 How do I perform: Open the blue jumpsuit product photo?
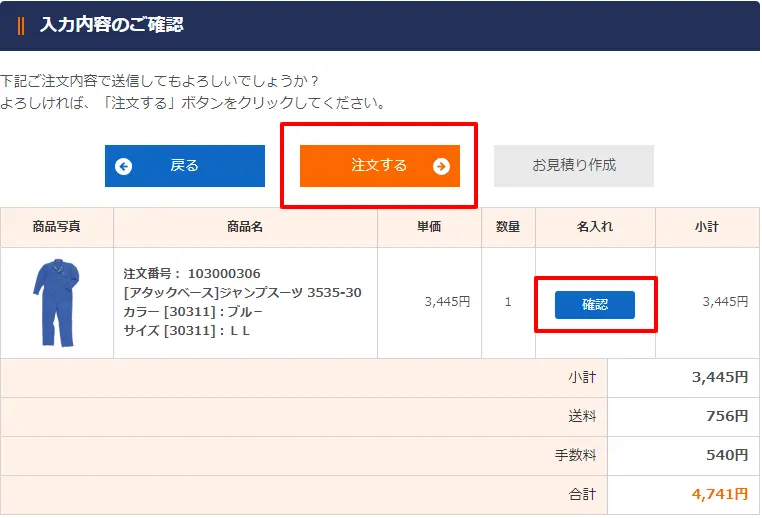tap(56, 302)
